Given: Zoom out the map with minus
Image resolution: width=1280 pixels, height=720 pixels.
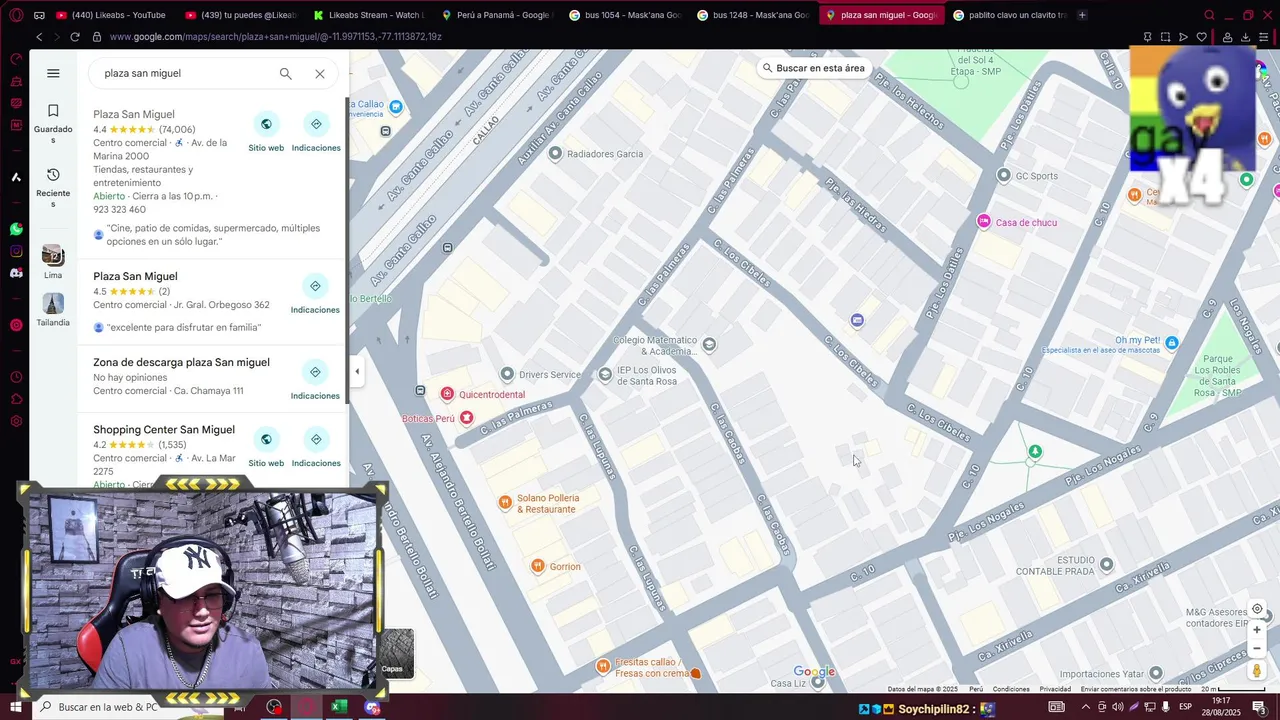Looking at the screenshot, I should (x=1257, y=648).
